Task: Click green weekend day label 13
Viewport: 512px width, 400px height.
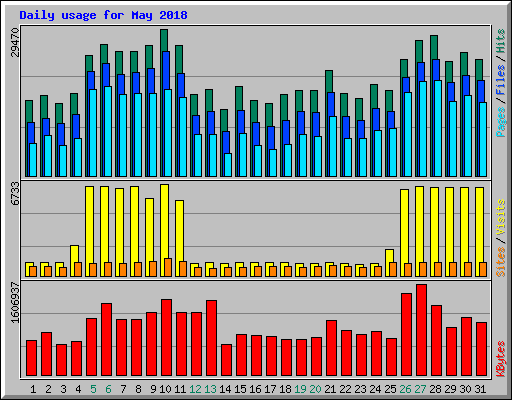Action: point(210,389)
